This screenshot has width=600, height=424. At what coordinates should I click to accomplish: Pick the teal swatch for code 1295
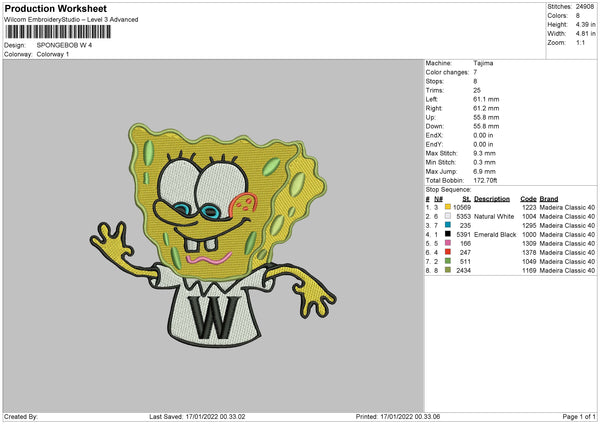(448, 225)
